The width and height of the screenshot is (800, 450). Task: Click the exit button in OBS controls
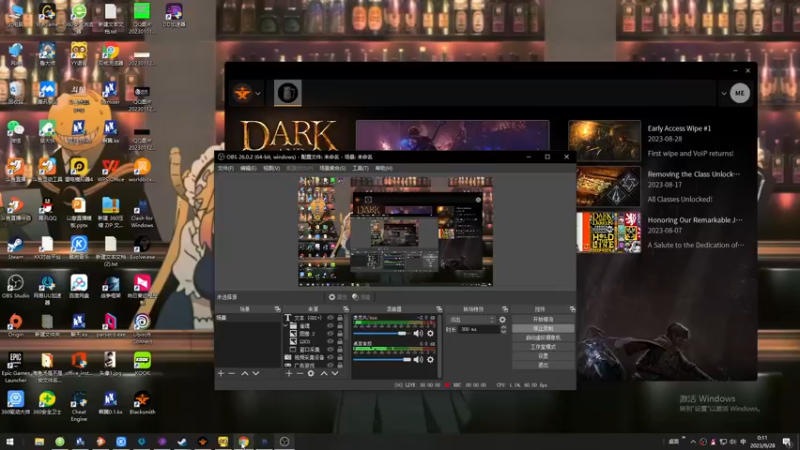pyautogui.click(x=543, y=365)
